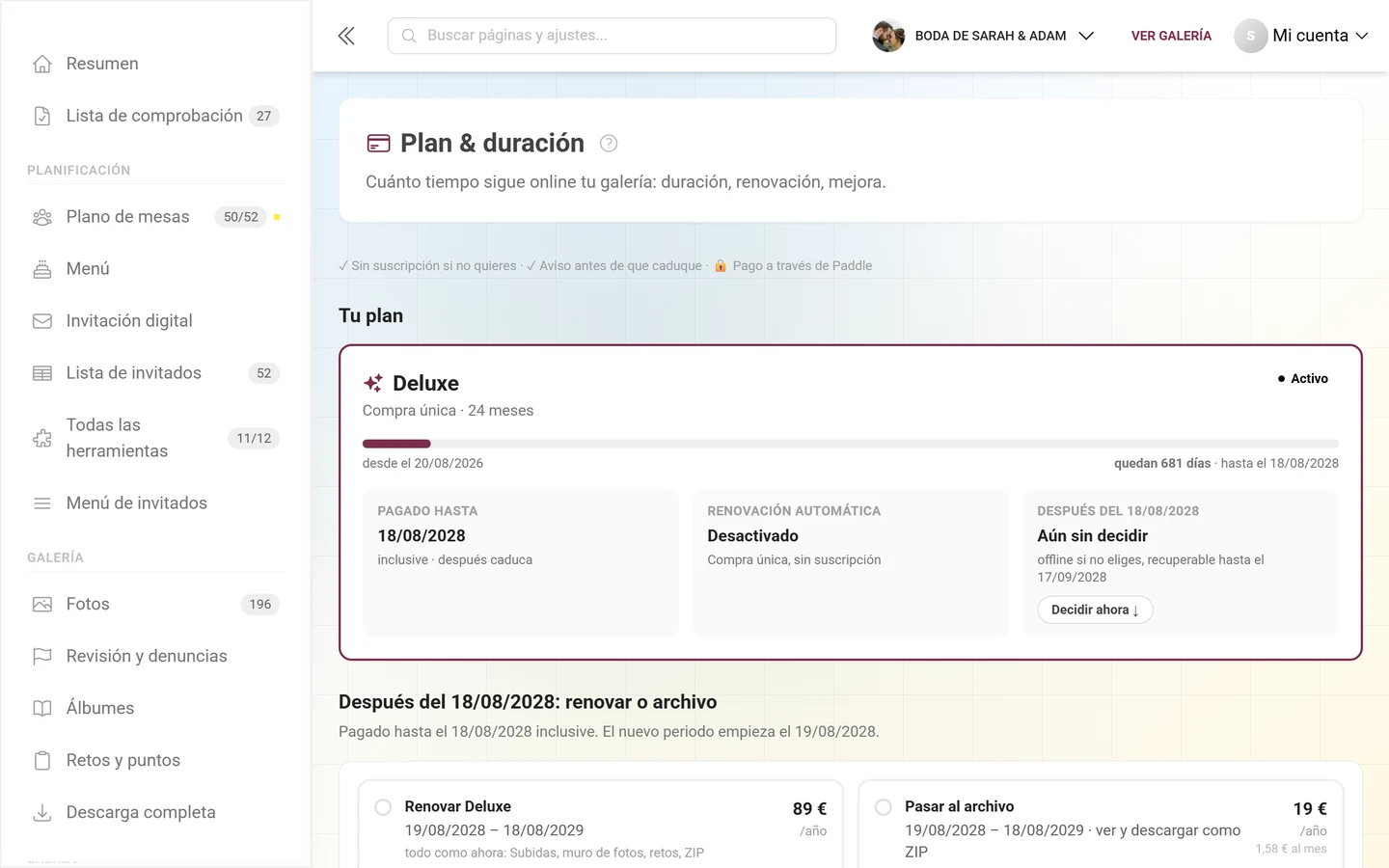The height and width of the screenshot is (868, 1389).
Task: Expand the Boda de Sarah & Adam dropdown
Action: [1086, 36]
